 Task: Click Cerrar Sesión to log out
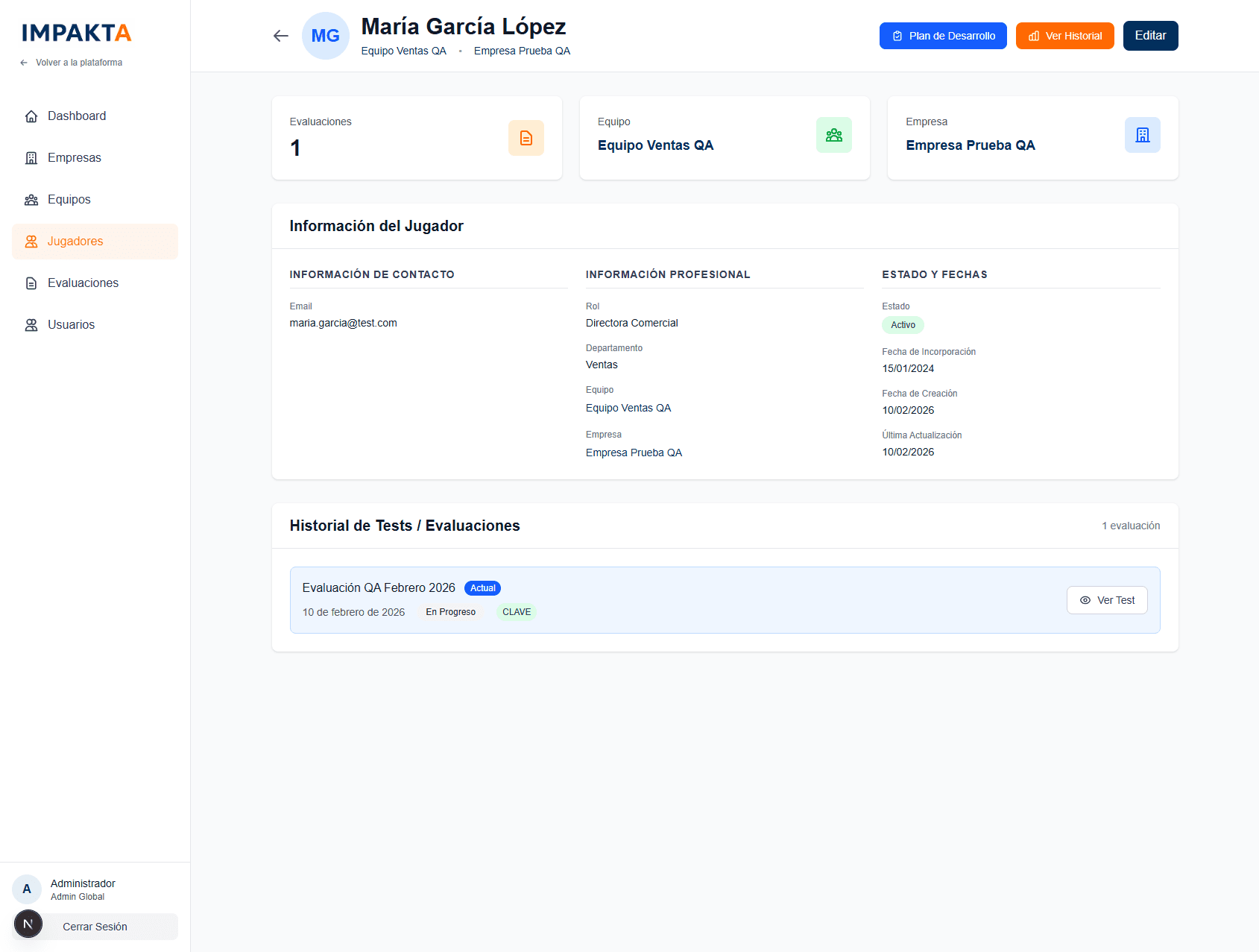click(95, 927)
